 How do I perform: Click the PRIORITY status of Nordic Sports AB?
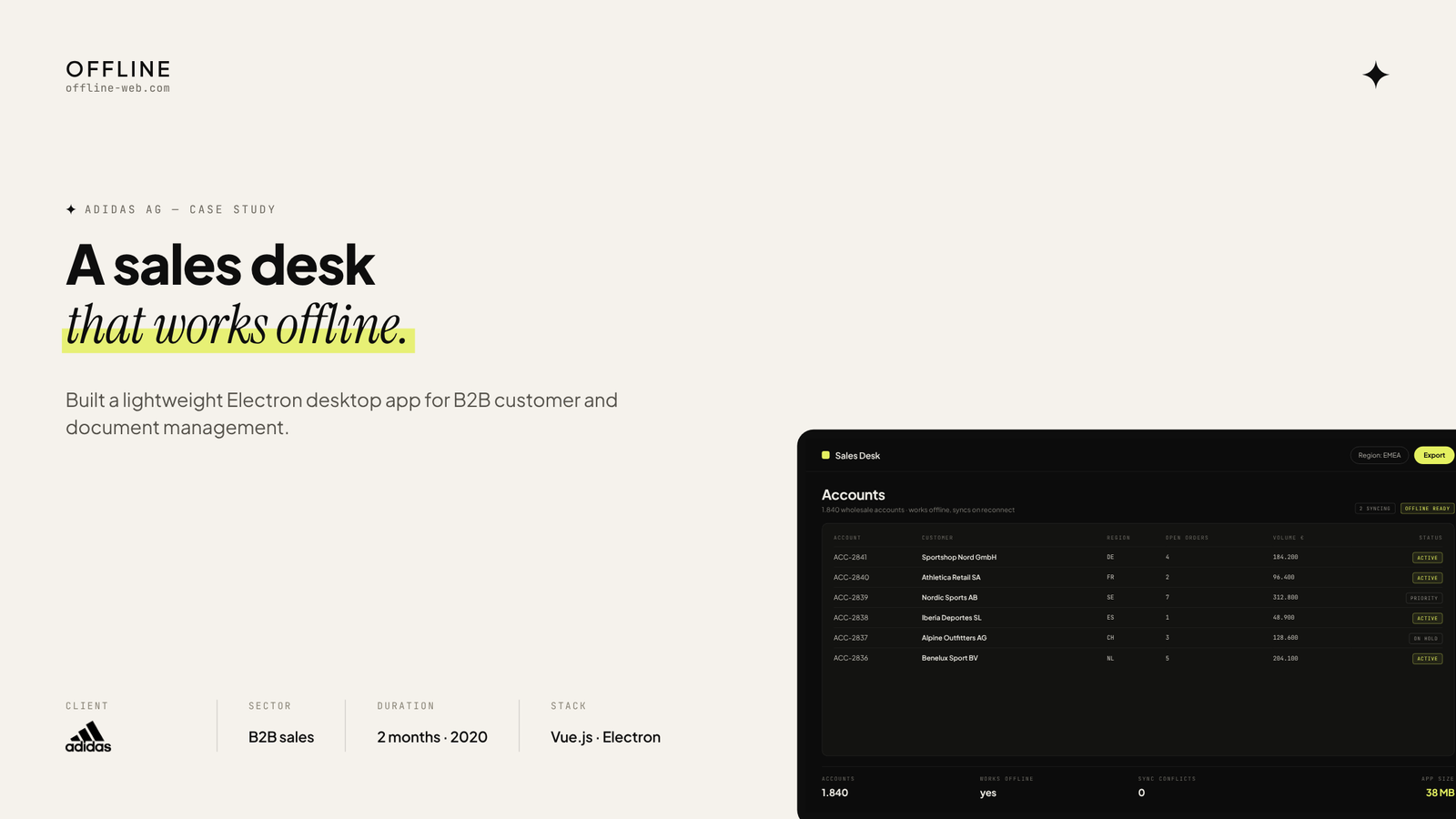(1424, 598)
